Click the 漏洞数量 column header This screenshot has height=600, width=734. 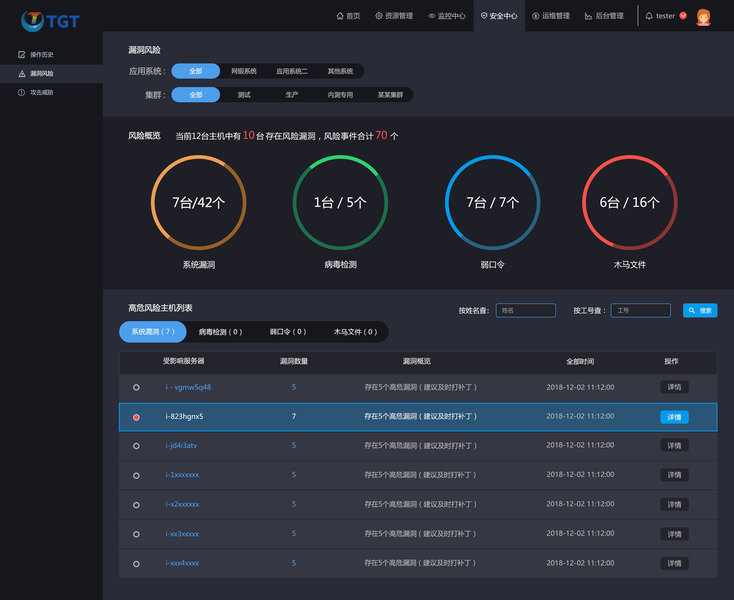(x=294, y=361)
